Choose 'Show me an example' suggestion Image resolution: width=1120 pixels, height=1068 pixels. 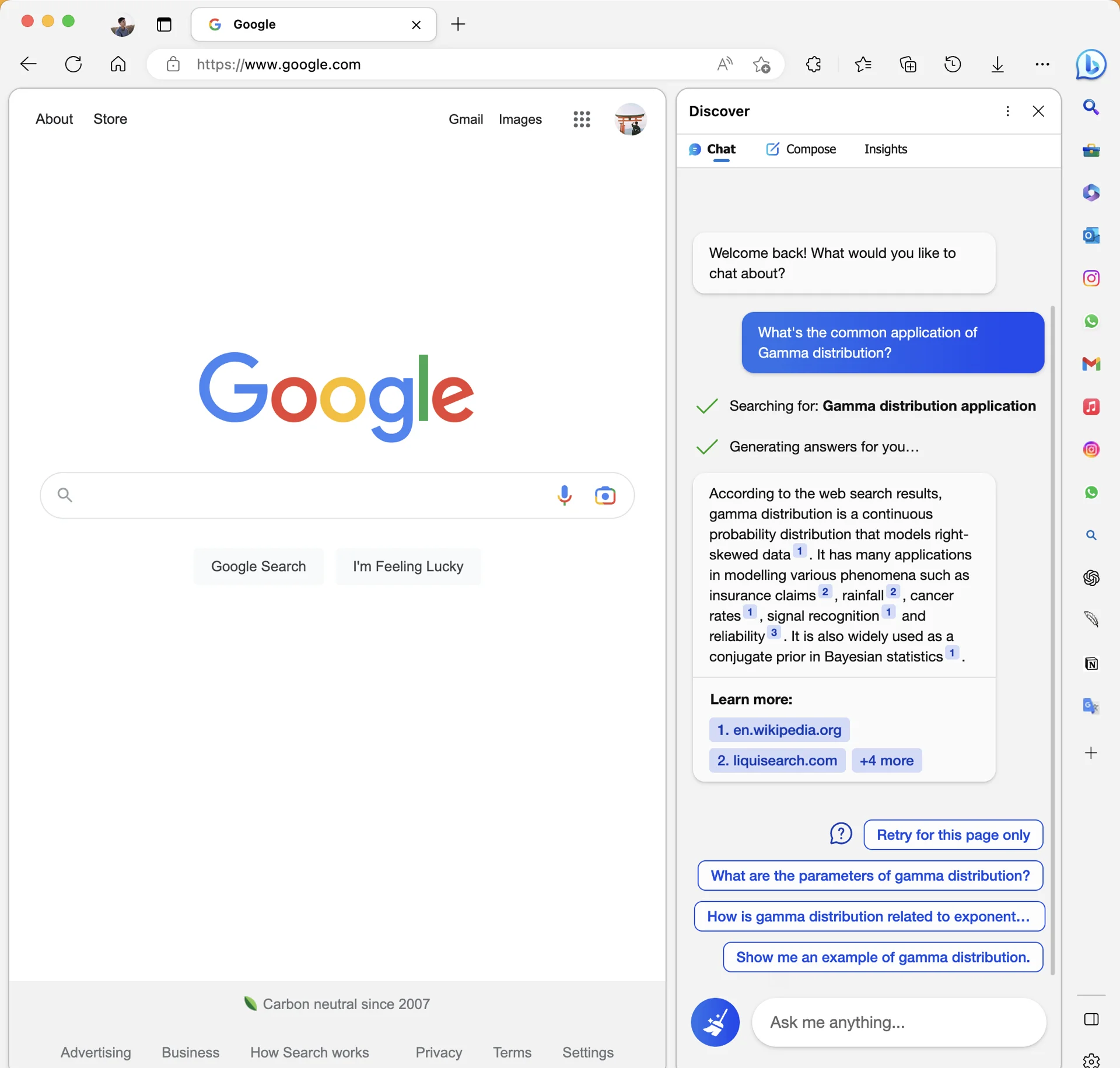point(883,957)
